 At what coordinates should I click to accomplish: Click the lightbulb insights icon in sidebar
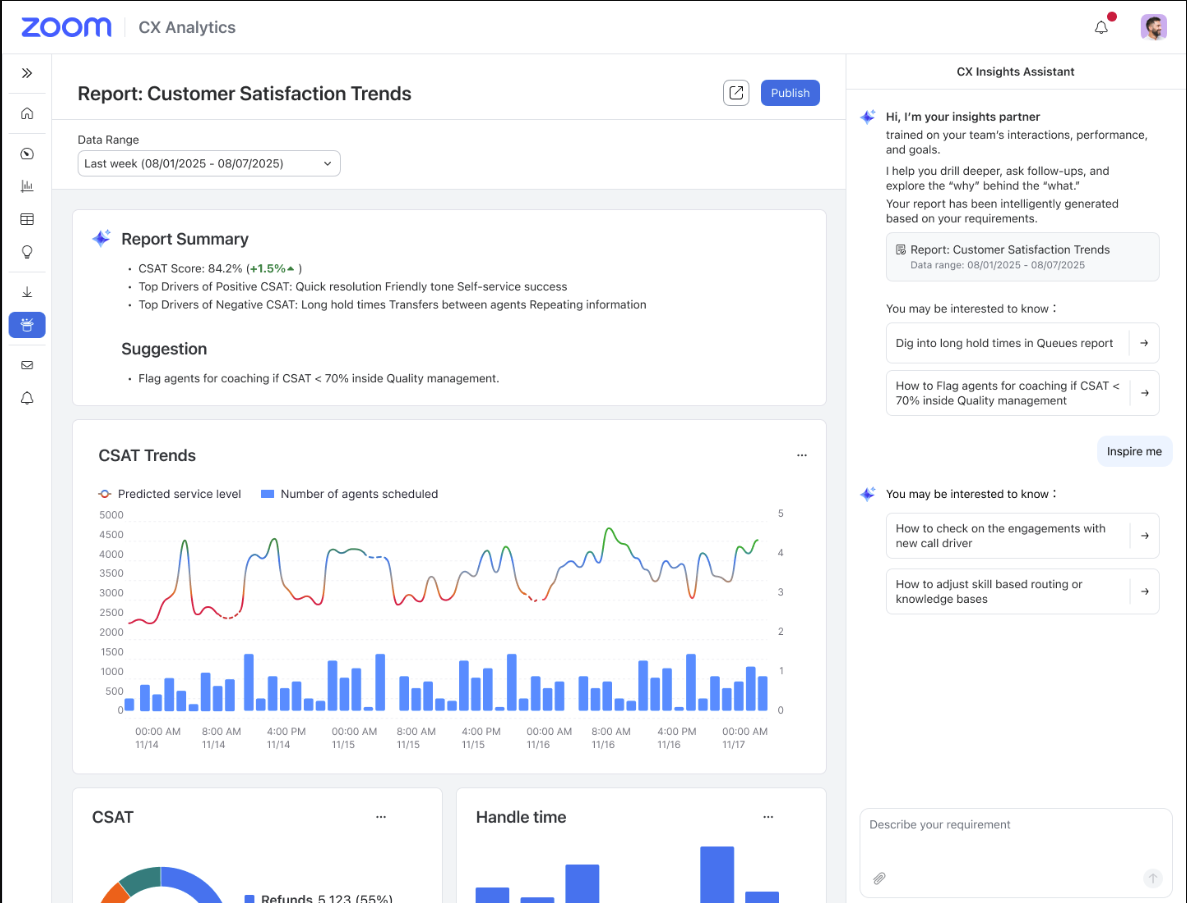tap(27, 252)
